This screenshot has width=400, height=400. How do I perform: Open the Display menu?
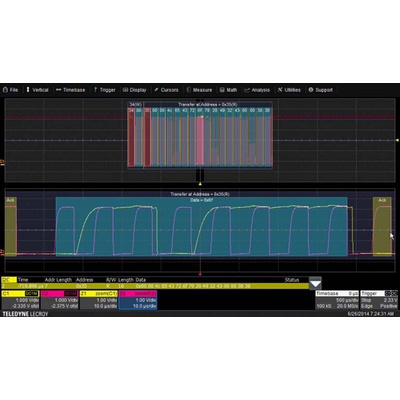[134, 90]
